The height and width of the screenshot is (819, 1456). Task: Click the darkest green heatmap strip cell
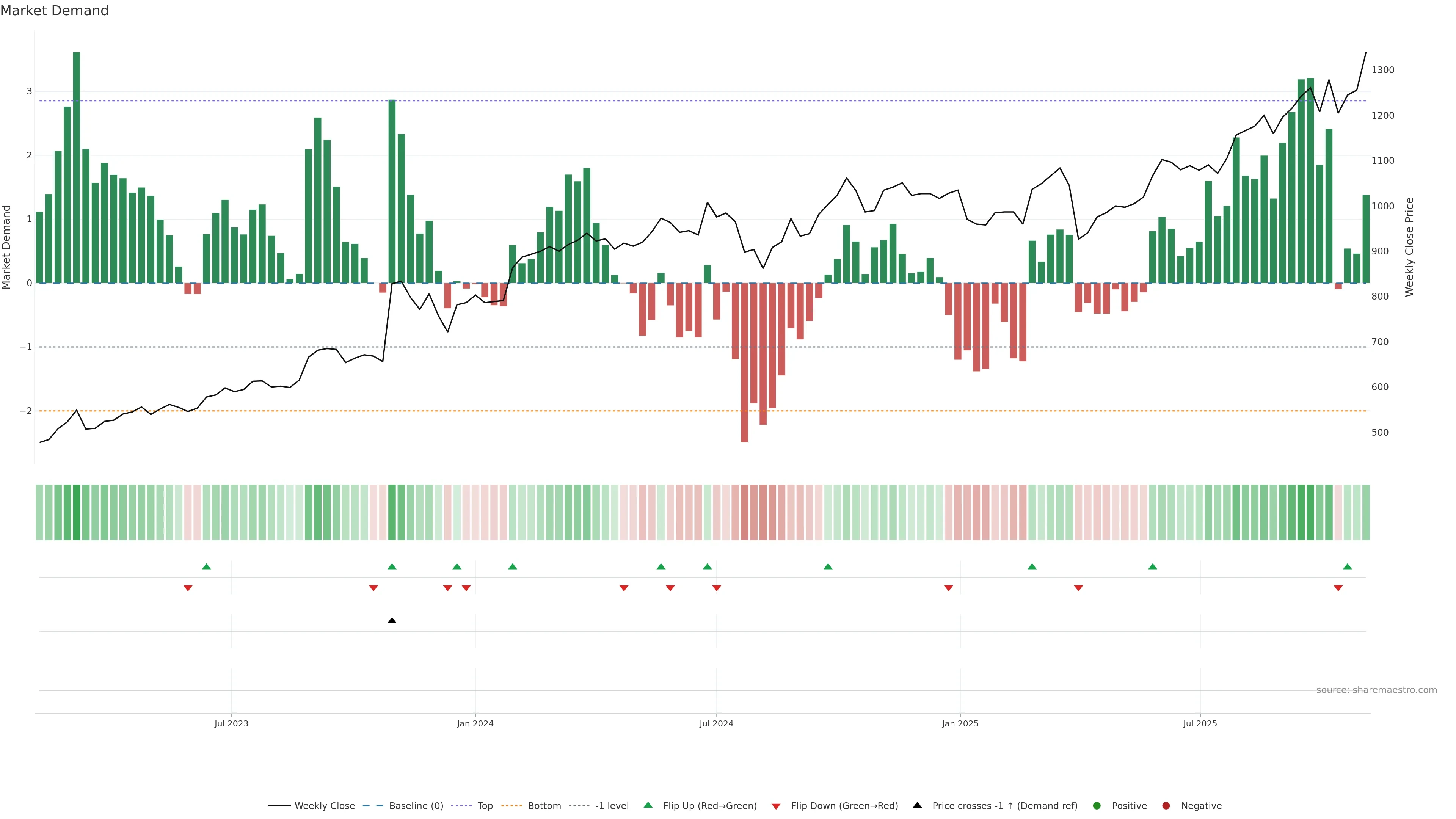76,512
